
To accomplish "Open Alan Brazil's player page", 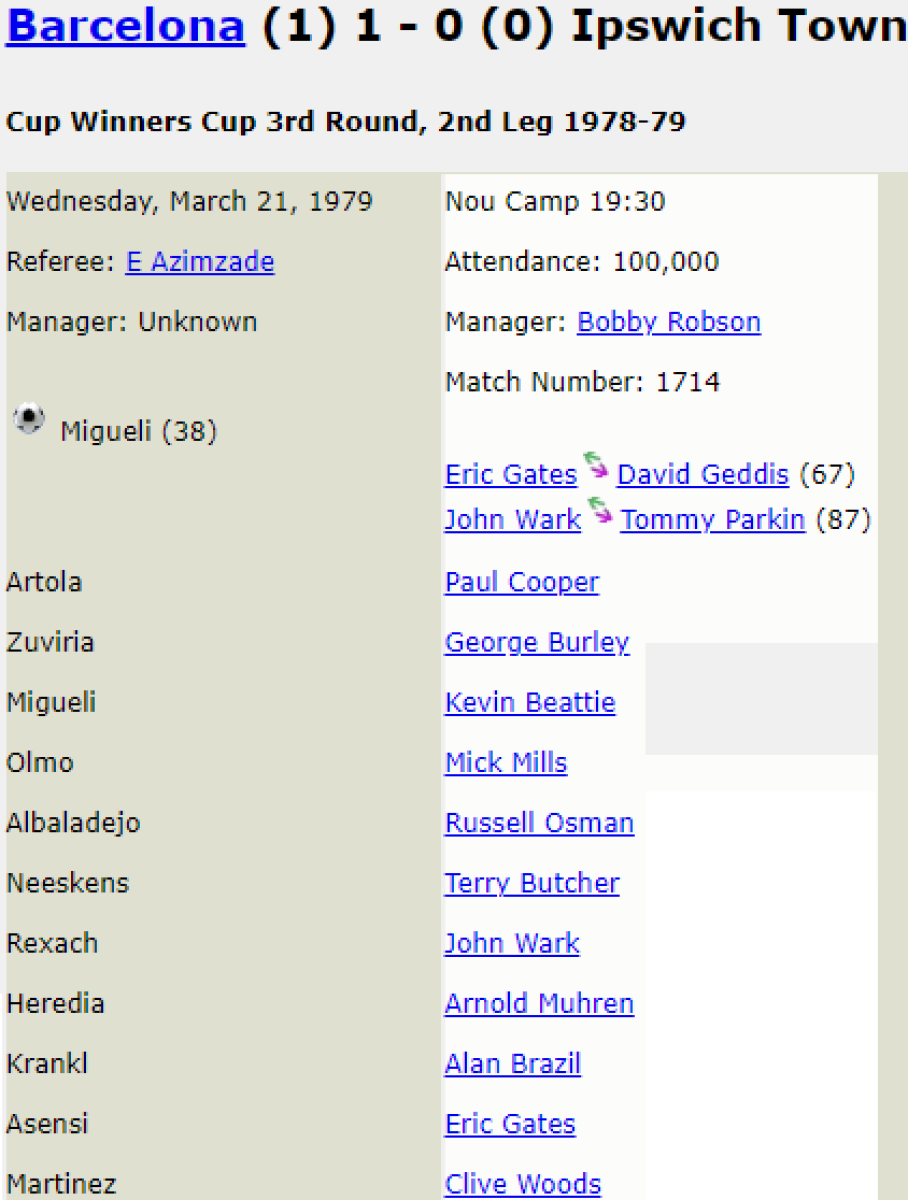I will (x=513, y=1063).
